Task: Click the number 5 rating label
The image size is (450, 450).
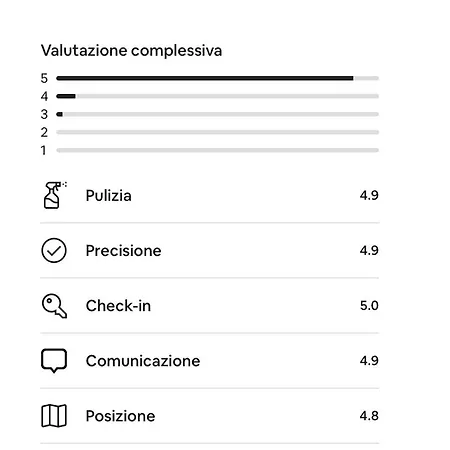Action: click(x=44, y=78)
